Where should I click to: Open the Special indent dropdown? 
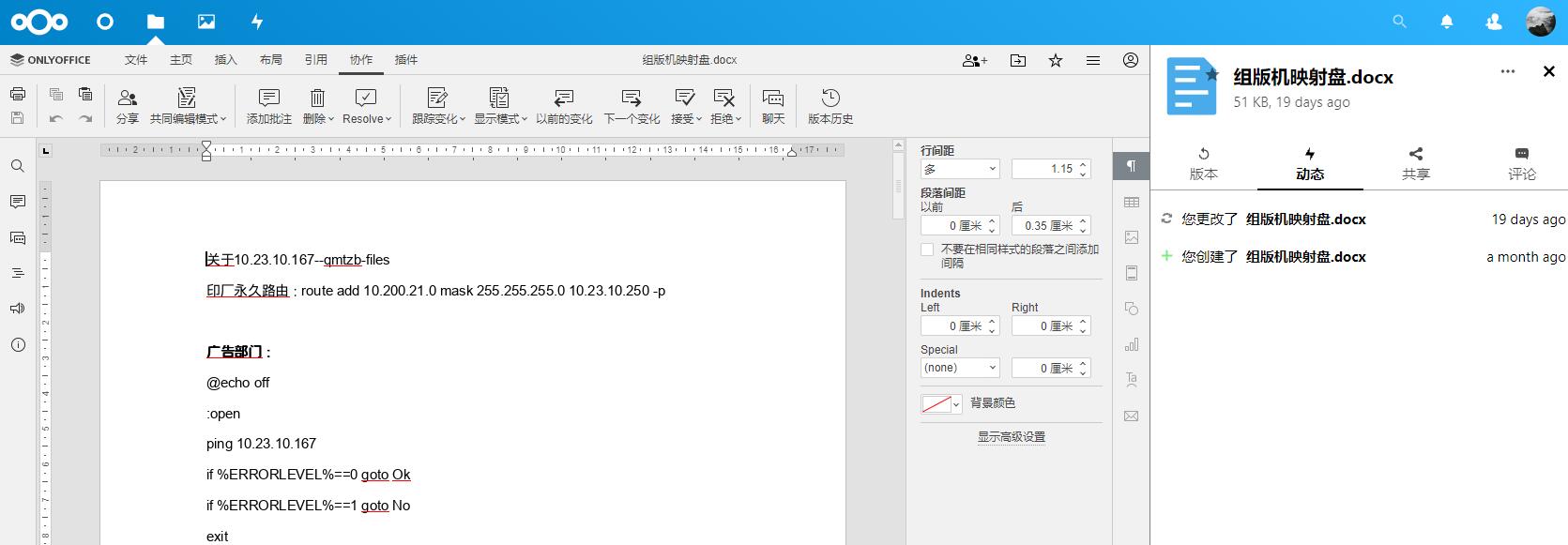(x=960, y=368)
